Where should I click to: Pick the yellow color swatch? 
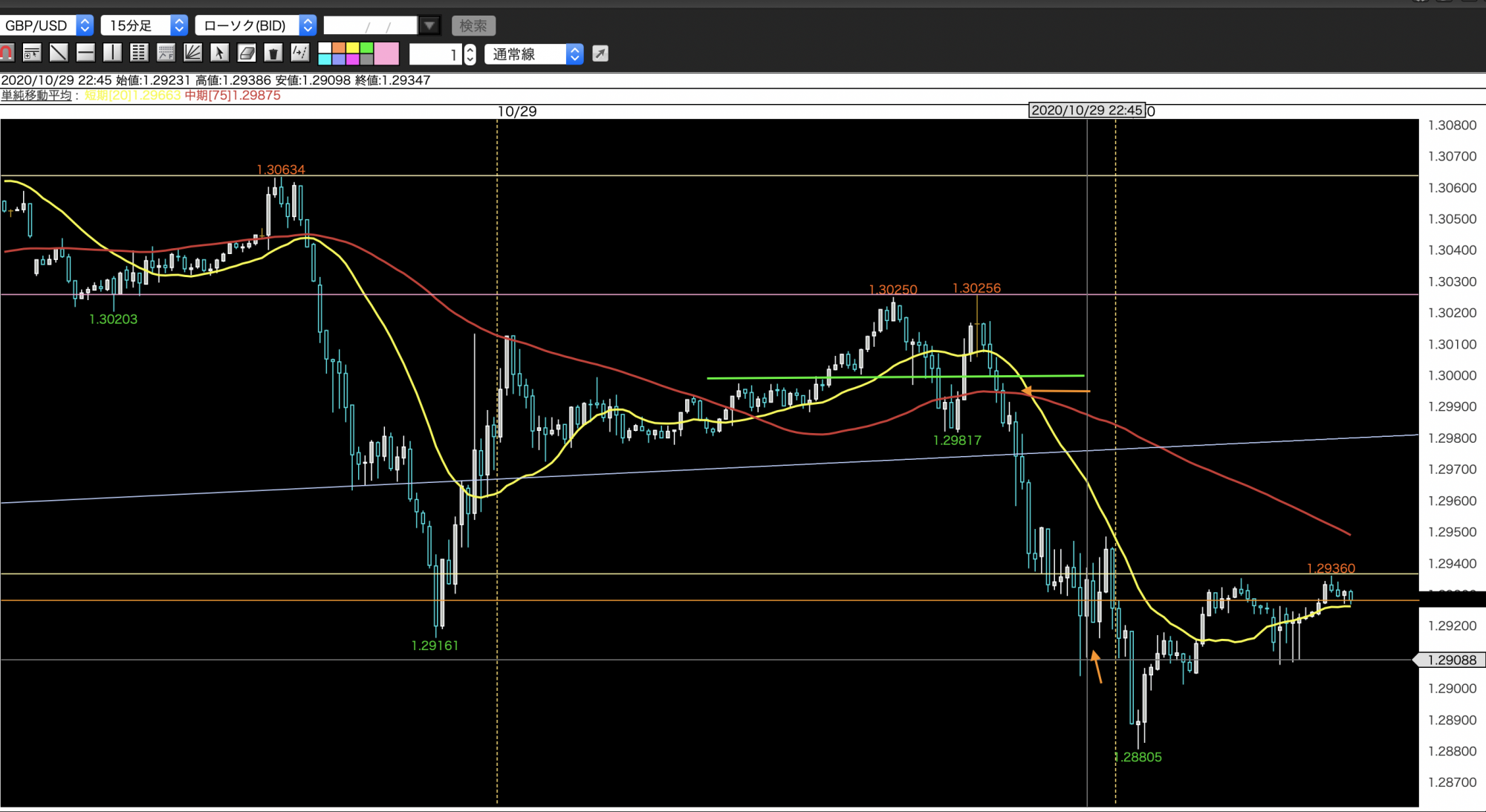click(x=353, y=48)
